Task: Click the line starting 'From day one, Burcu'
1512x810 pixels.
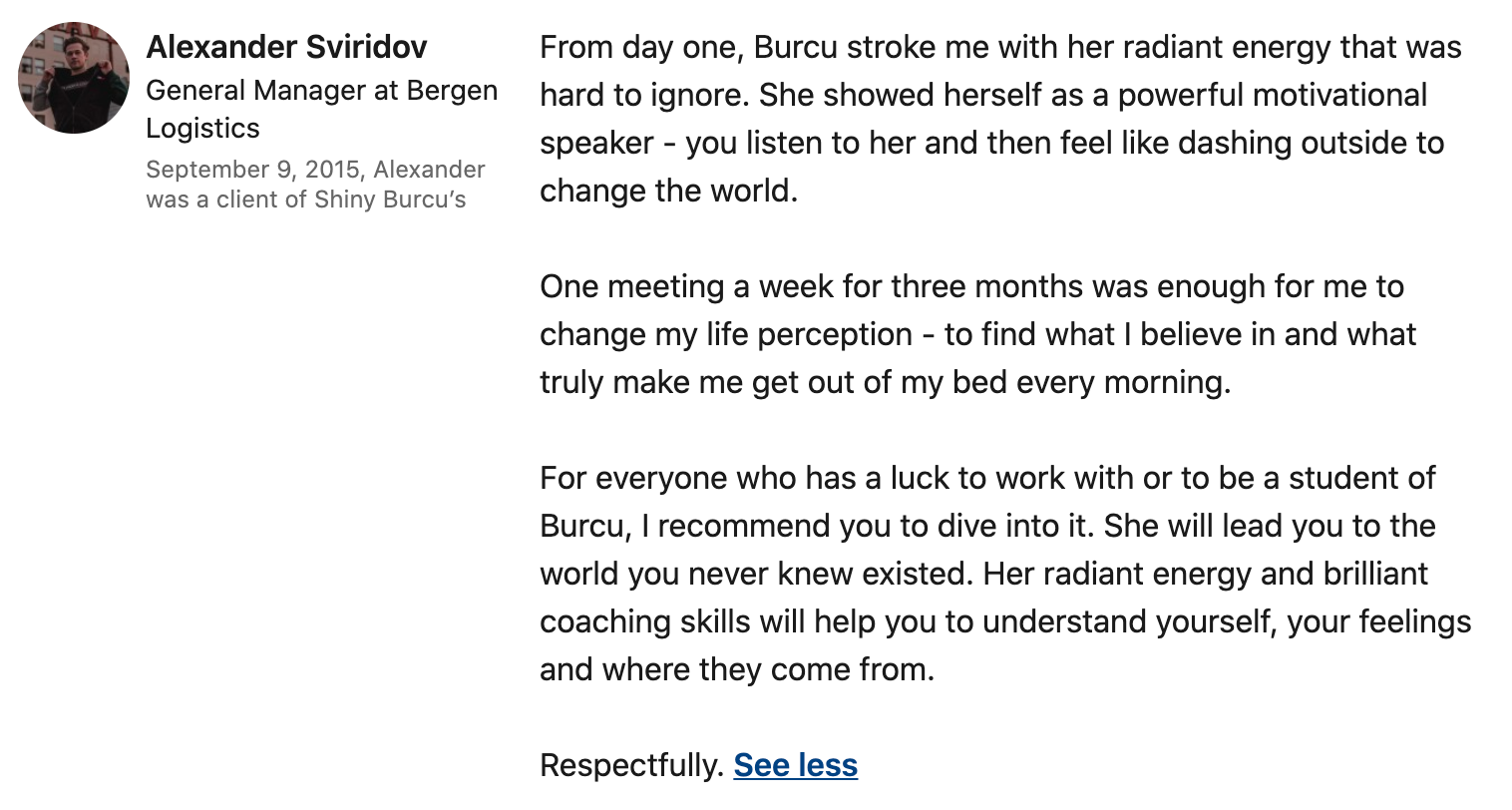Action: (x=1000, y=48)
